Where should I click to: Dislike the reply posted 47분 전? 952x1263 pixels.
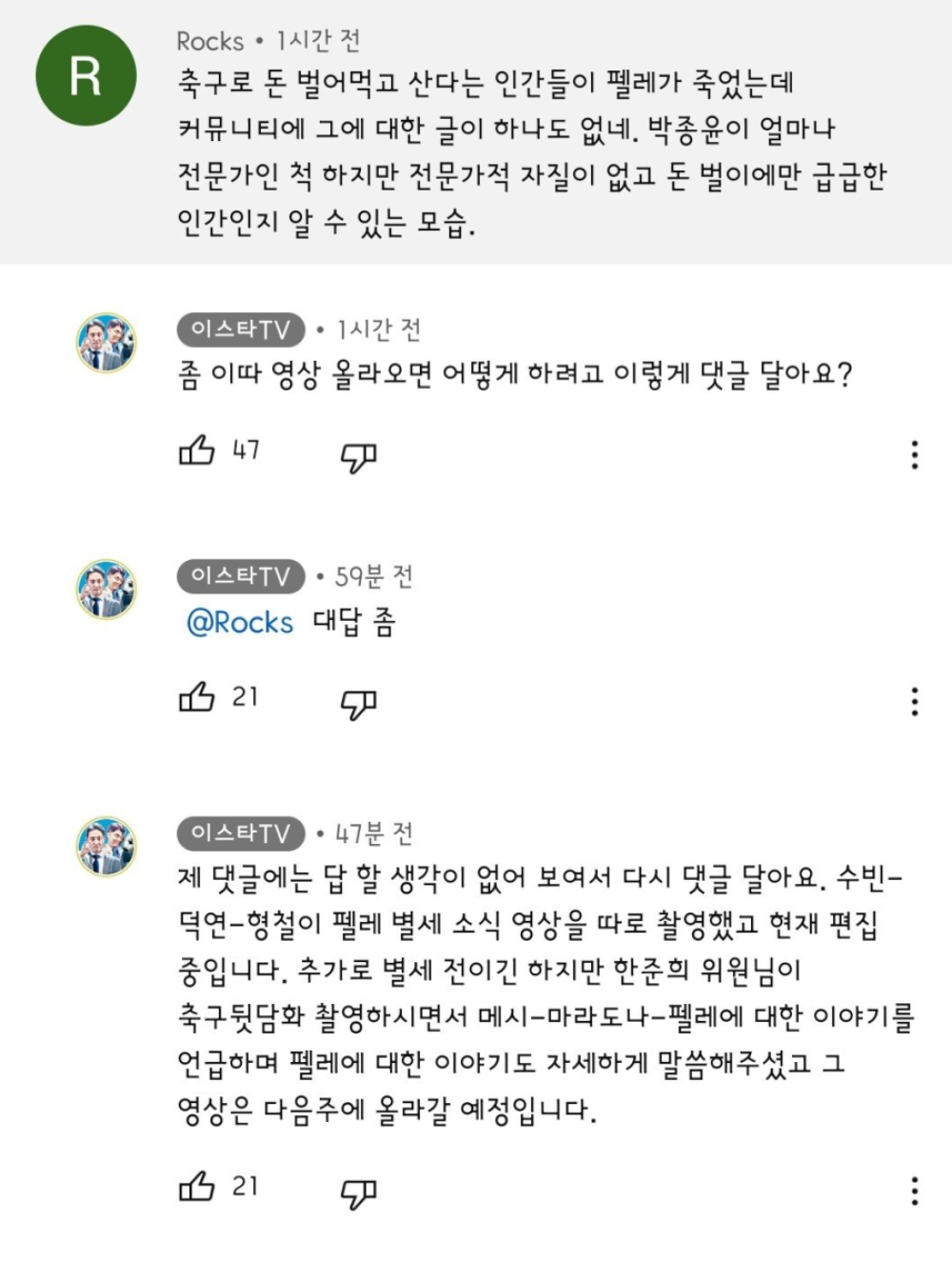[359, 1193]
